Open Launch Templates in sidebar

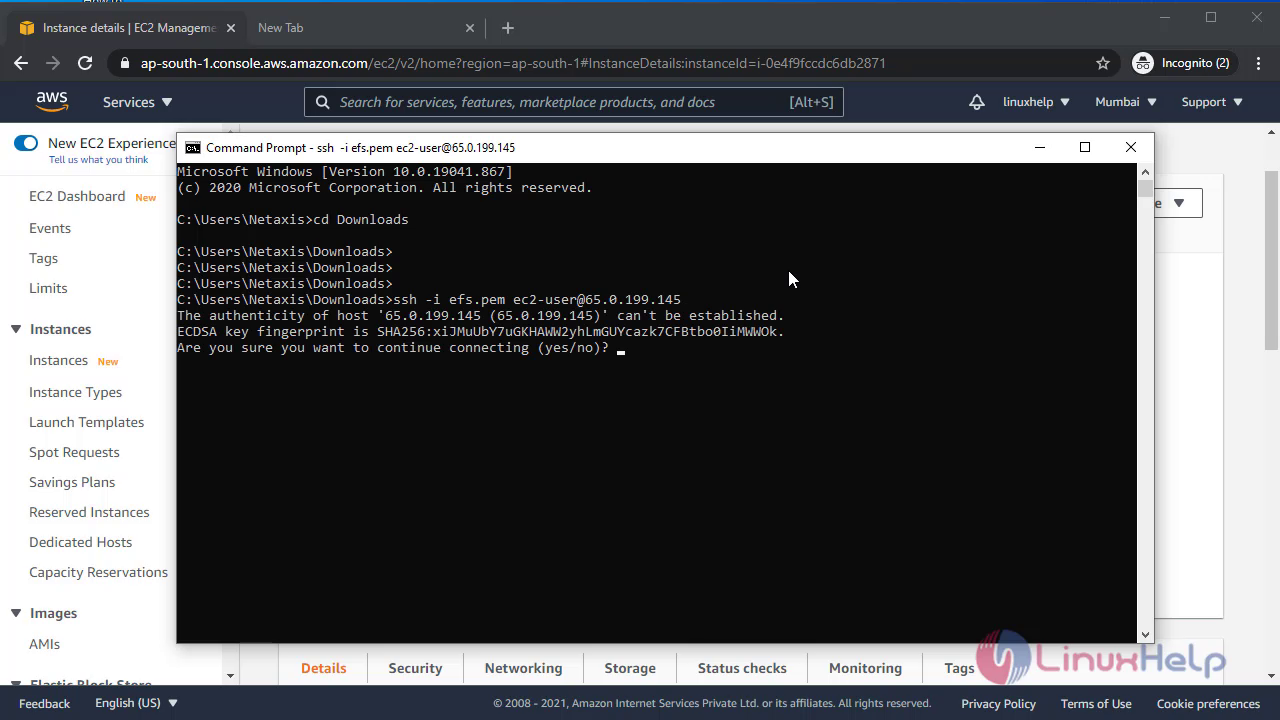[86, 422]
